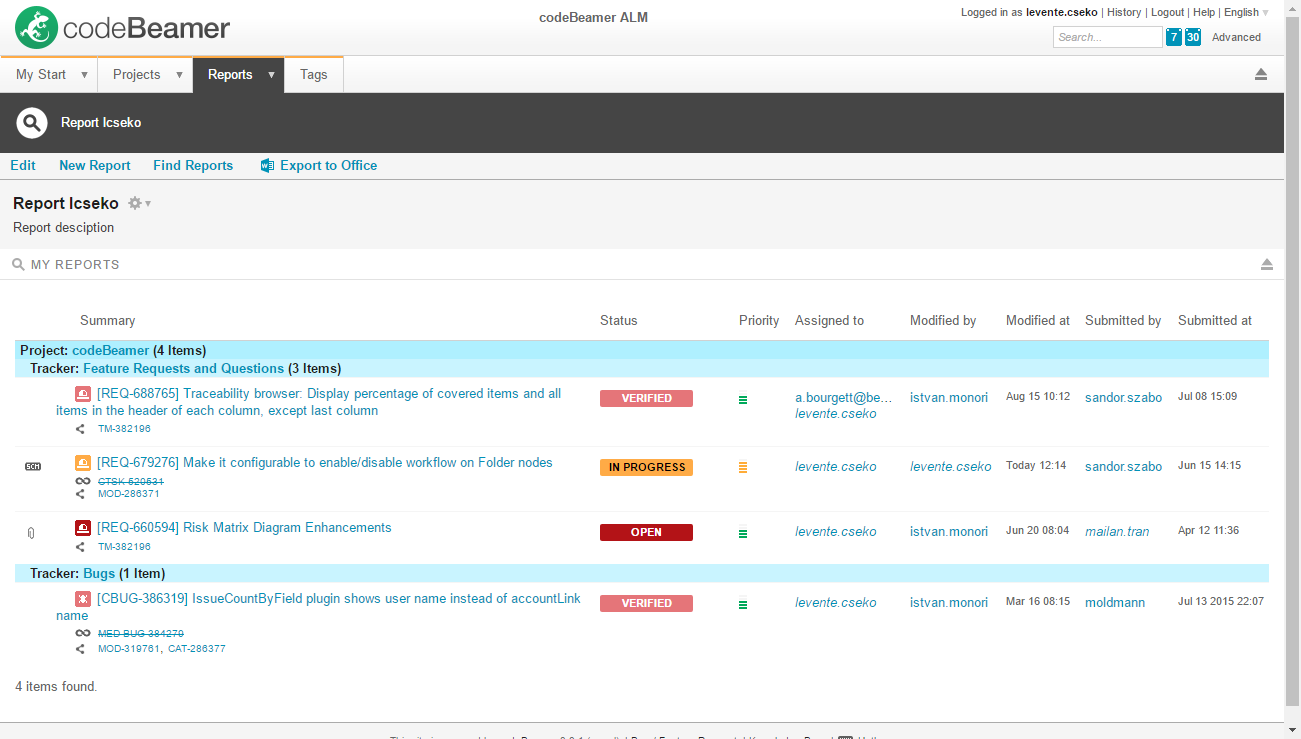Click the priority bars icon on REQ-688765 row
The height and width of the screenshot is (739, 1301).
(x=743, y=399)
